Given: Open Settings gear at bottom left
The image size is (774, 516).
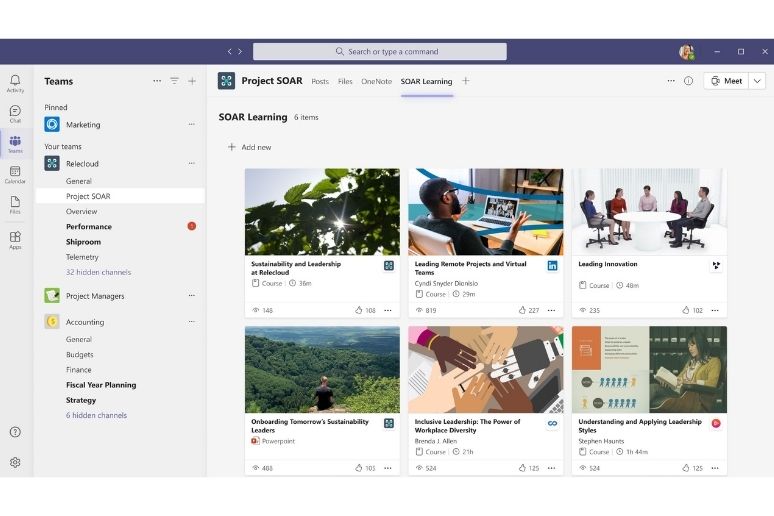Looking at the screenshot, I should pyautogui.click(x=15, y=462).
